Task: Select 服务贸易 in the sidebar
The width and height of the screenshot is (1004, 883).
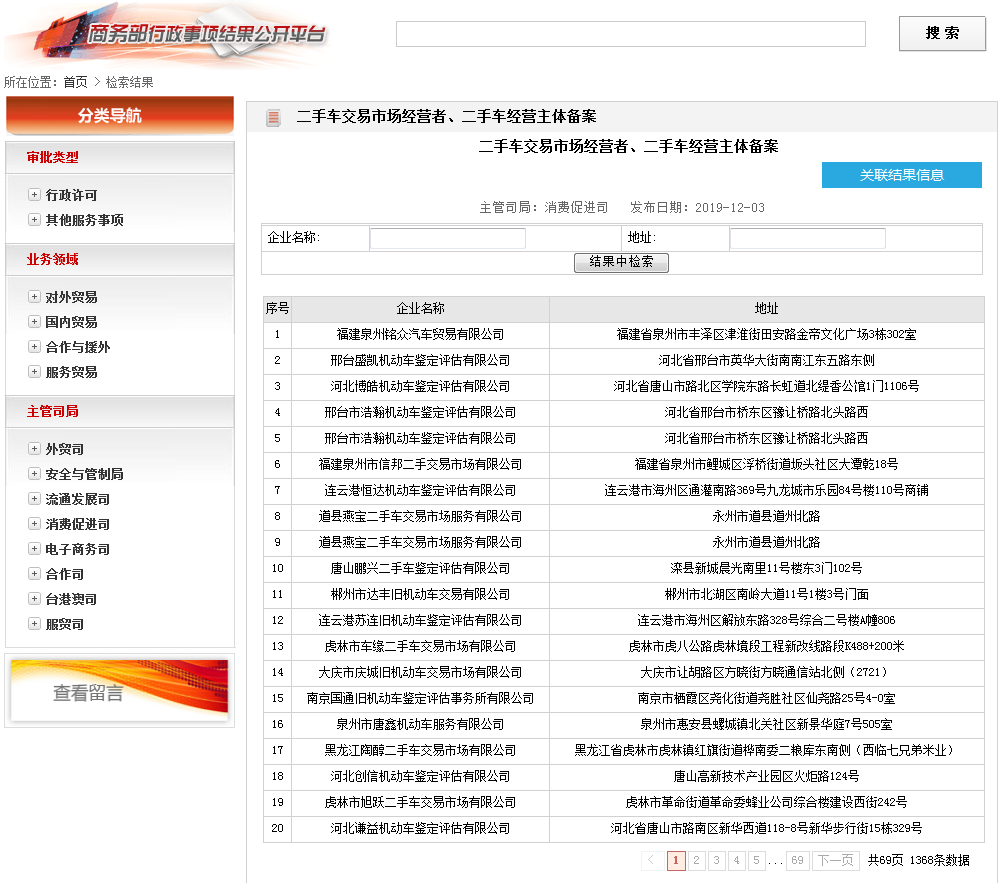Action: click(71, 372)
